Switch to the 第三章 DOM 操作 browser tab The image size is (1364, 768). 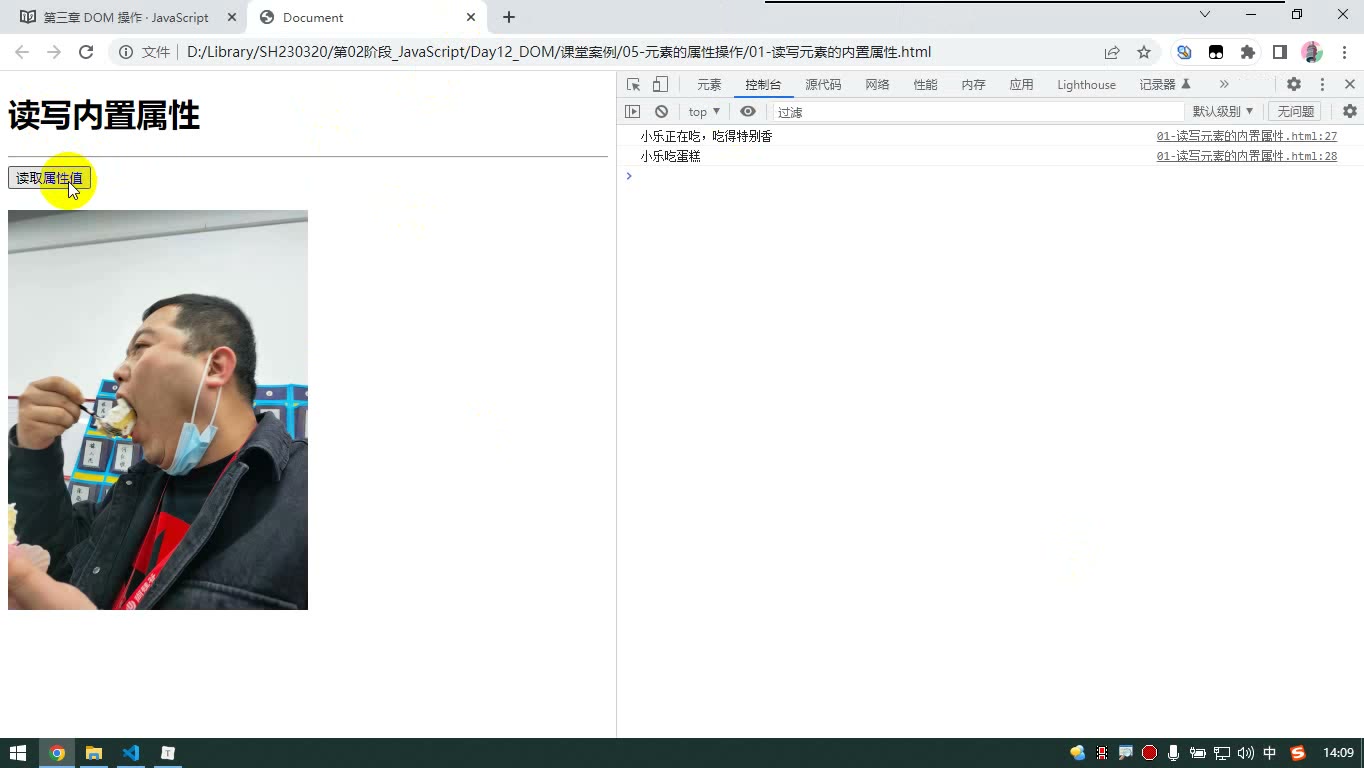pos(126,17)
